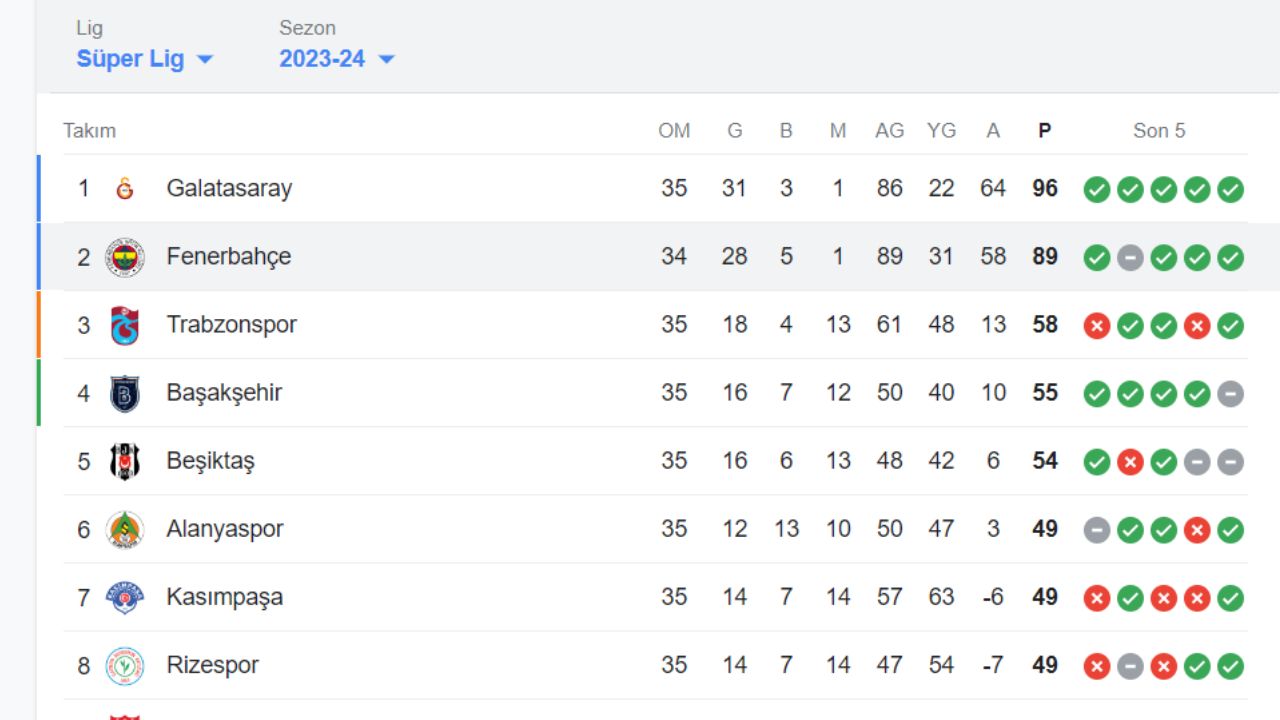Click the Son 5 column header
This screenshot has width=1280, height=720.
(1159, 131)
